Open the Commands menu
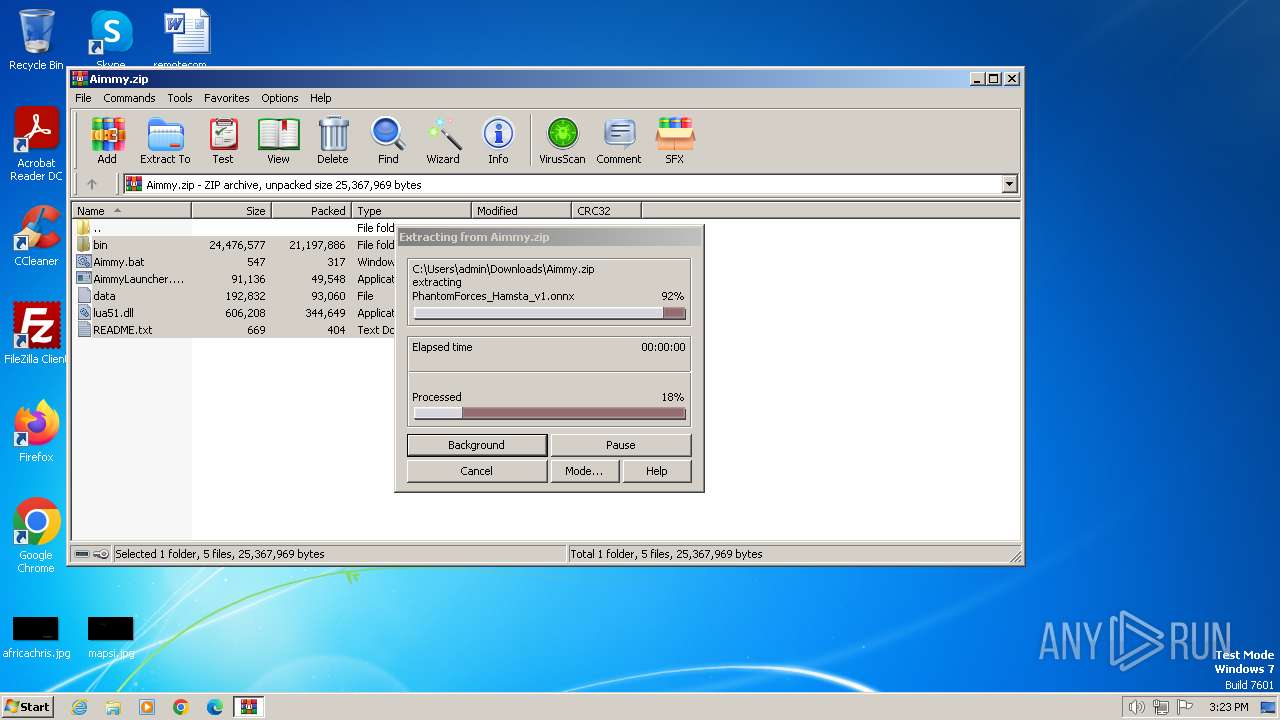 [x=129, y=98]
